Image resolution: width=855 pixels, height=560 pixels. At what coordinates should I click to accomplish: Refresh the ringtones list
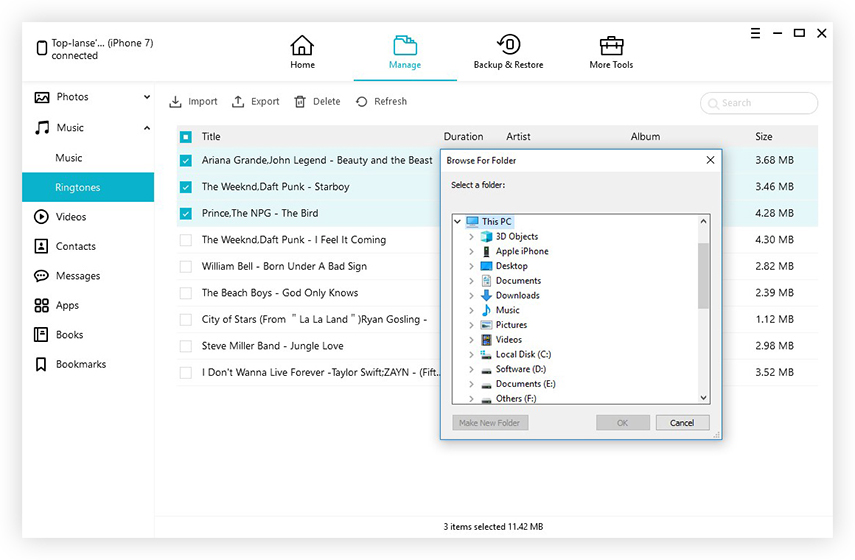(x=381, y=101)
